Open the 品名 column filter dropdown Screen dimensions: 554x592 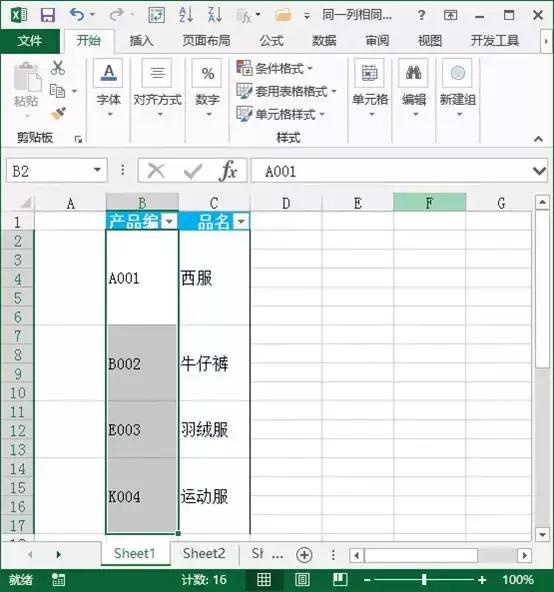(x=241, y=221)
